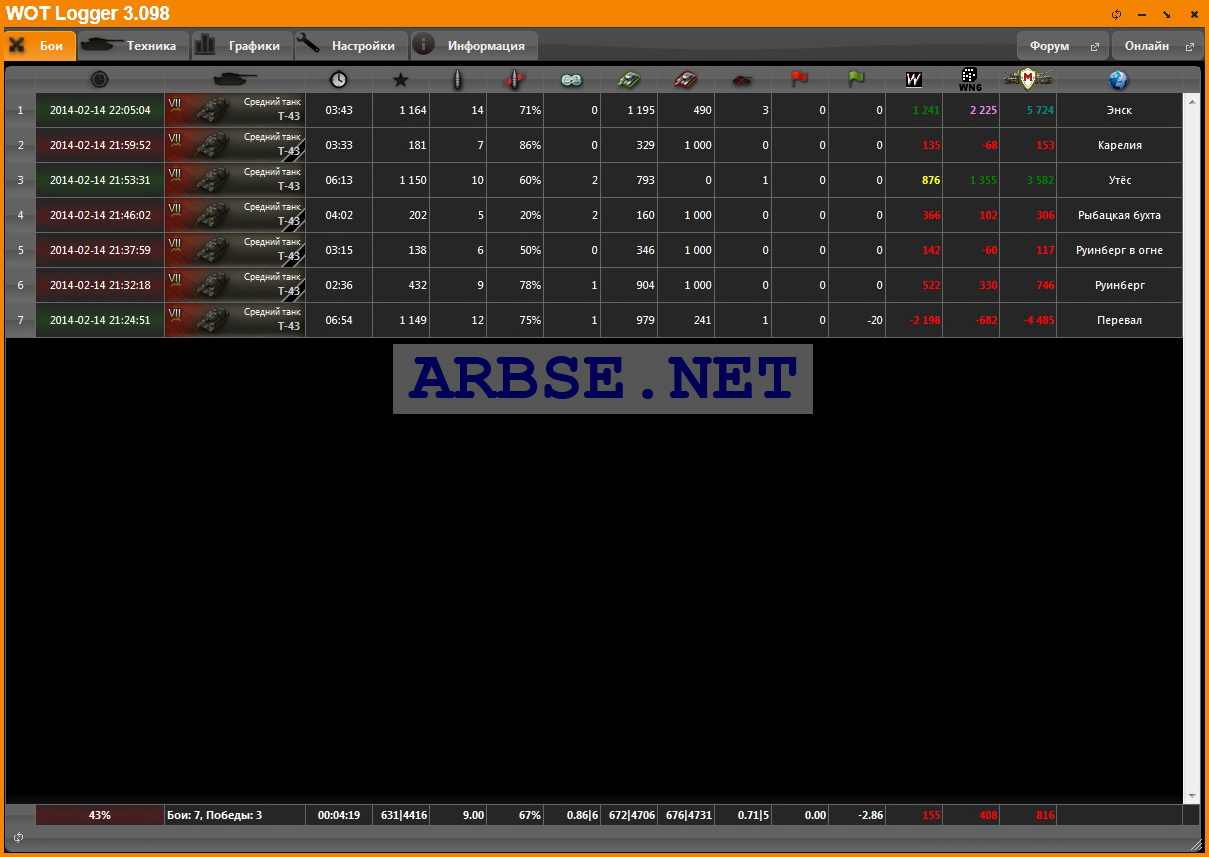Viewport: 1209px width, 857px height.
Task: Click the diagonal arrow resize icon in title bar
Action: pyautogui.click(x=1166, y=14)
